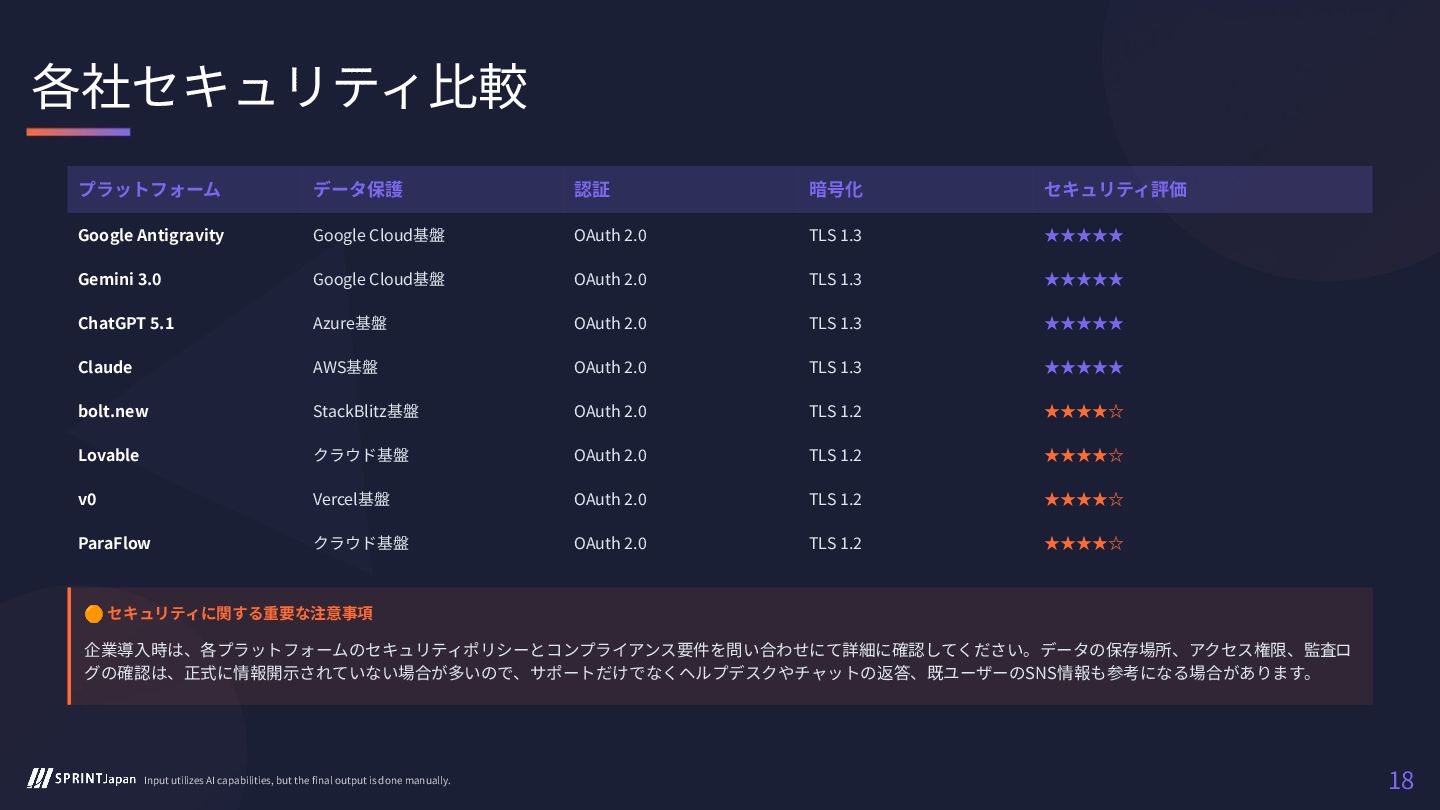The image size is (1440, 810).
Task: Click the orange warning circle icon
Action: (93, 613)
